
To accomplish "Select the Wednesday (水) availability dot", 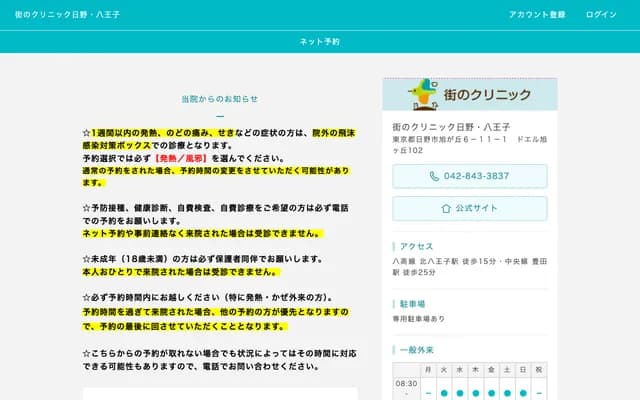I will pos(460,393).
